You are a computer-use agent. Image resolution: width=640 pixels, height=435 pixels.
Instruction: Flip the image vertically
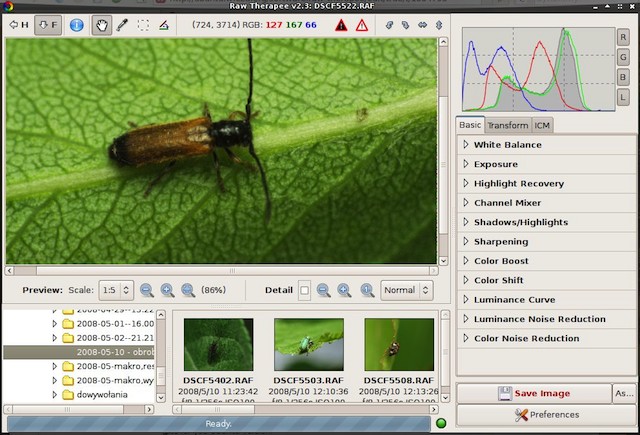[x=439, y=25]
